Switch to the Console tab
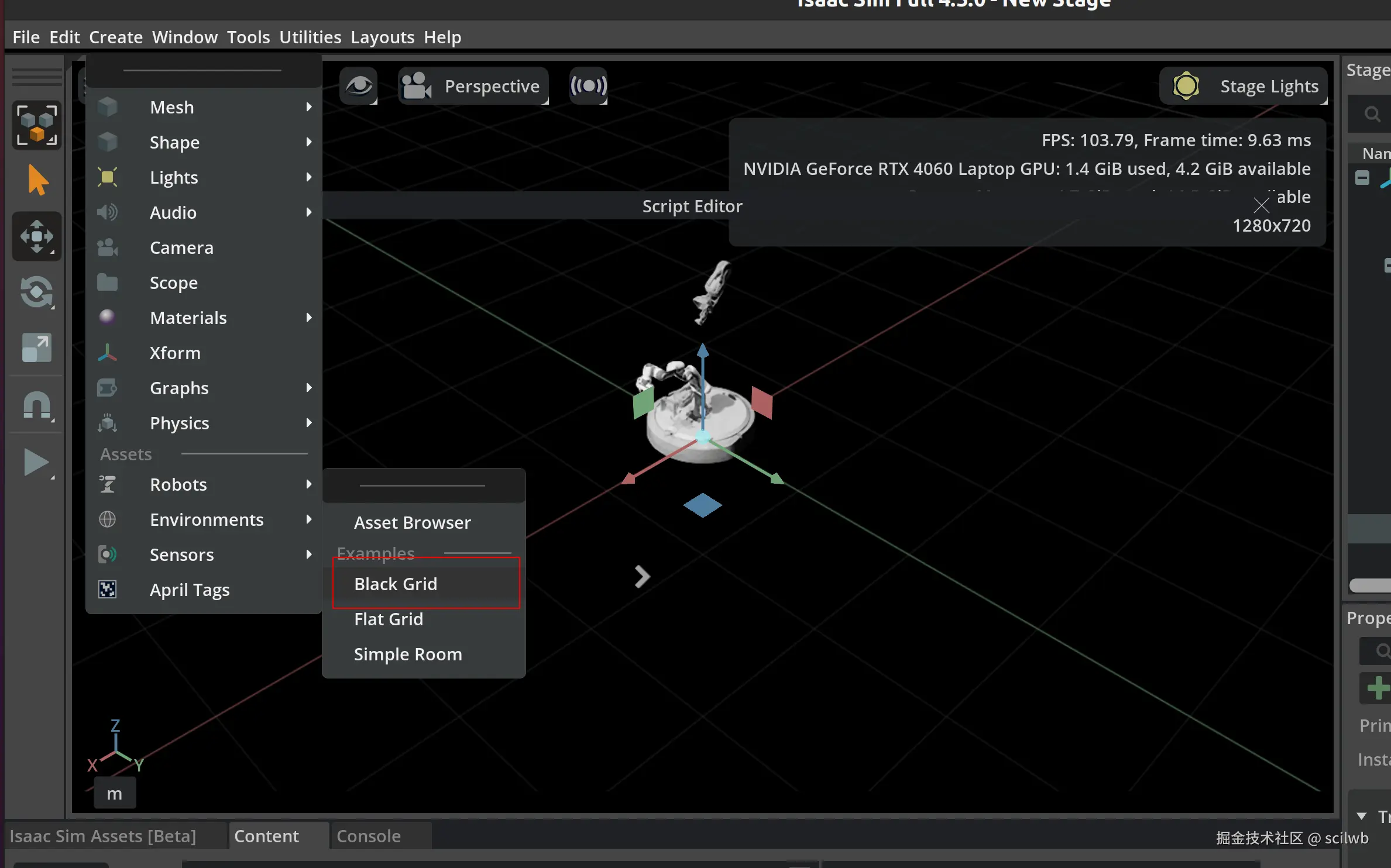 point(369,836)
